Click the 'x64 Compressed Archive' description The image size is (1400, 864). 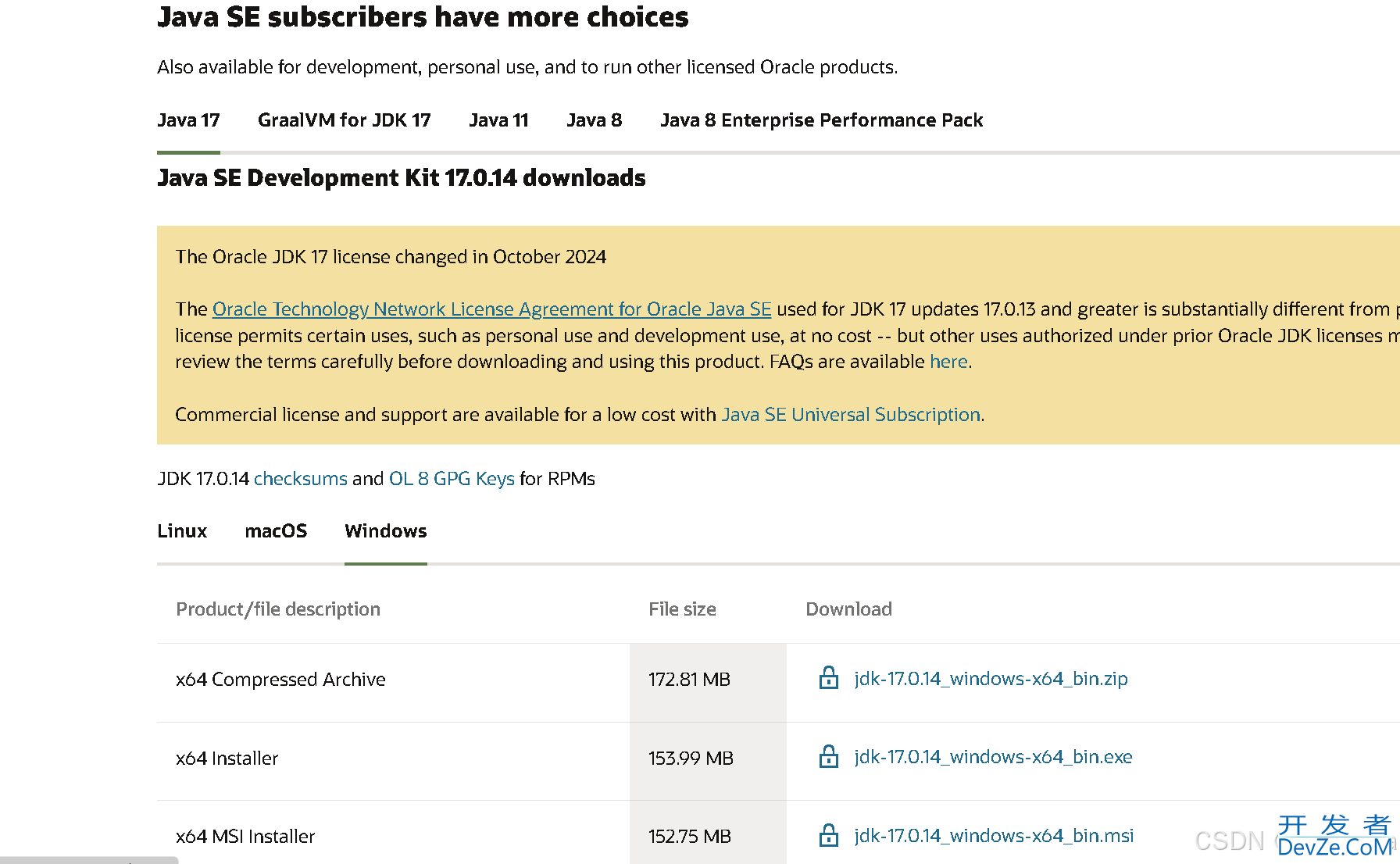280,680
